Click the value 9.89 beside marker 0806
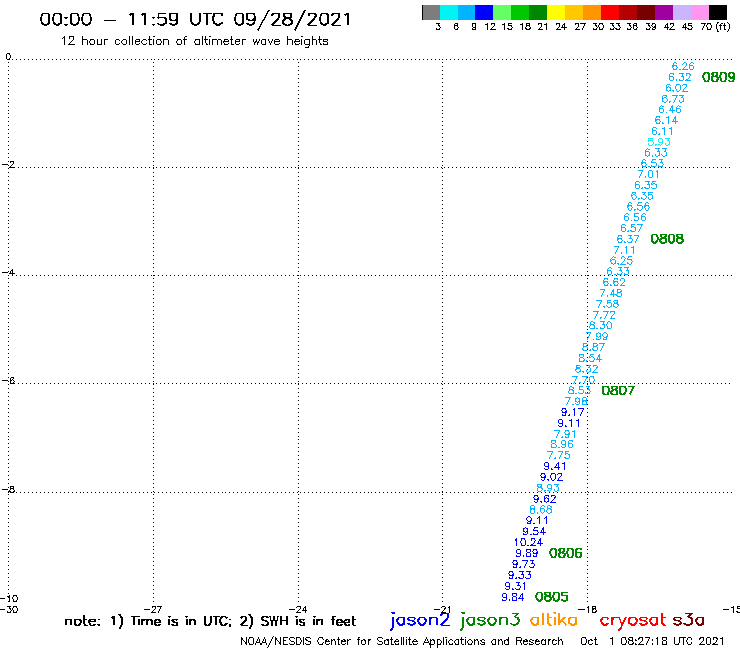Viewport: 740px width, 650px height. (x=527, y=553)
